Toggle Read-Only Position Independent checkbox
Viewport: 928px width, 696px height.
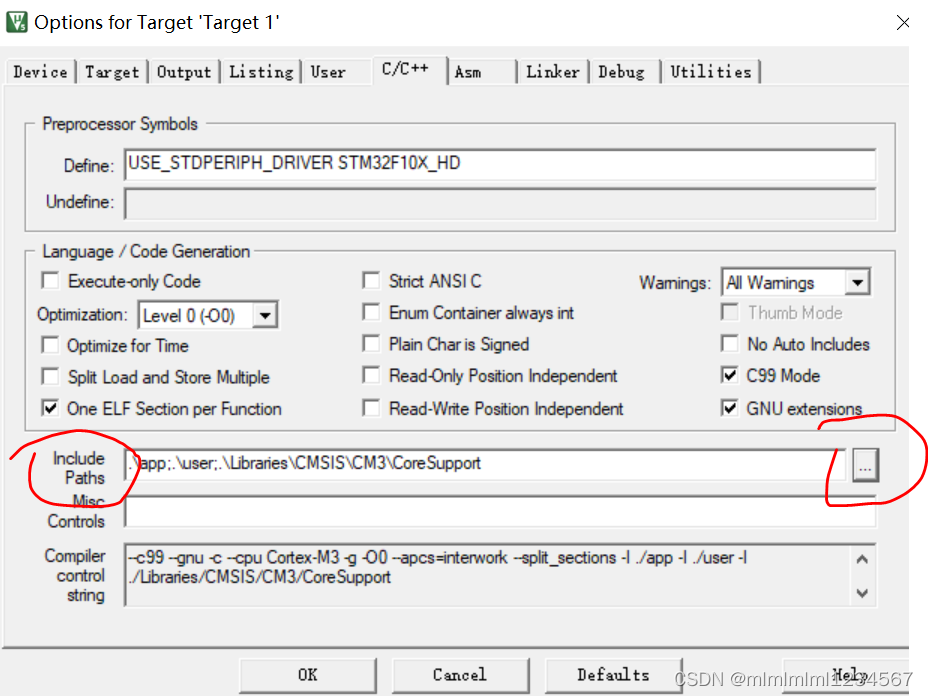click(371, 375)
